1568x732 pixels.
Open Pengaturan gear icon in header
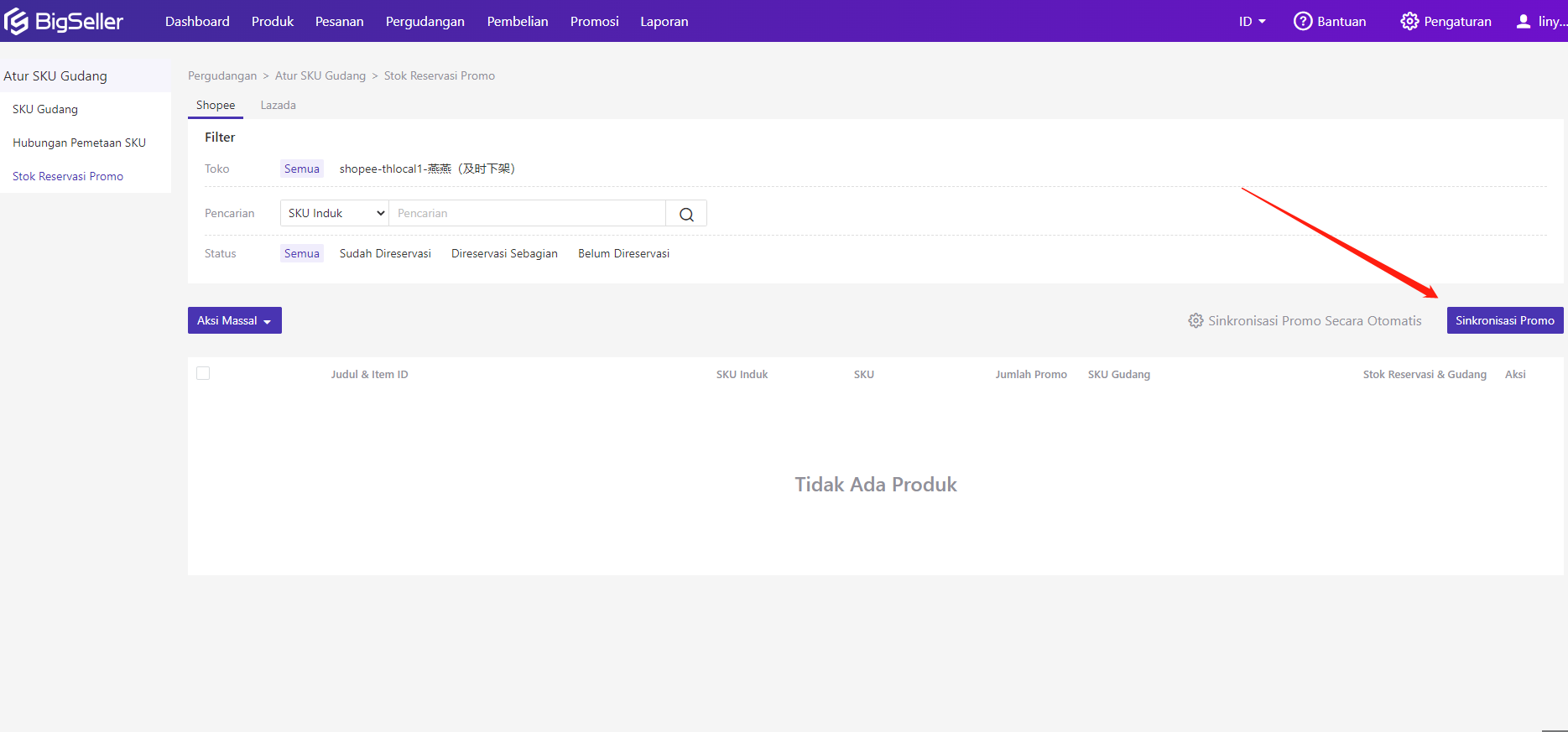pyautogui.click(x=1409, y=21)
